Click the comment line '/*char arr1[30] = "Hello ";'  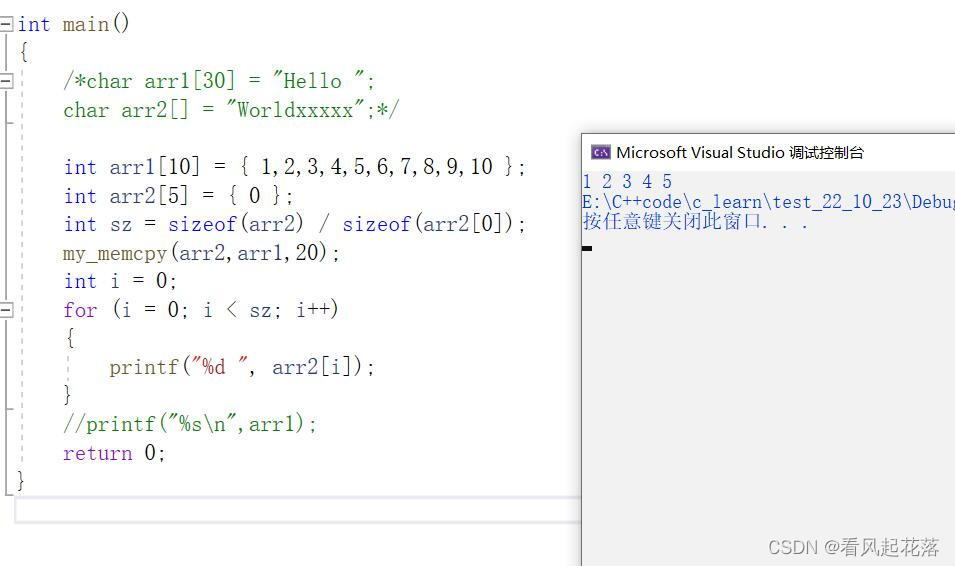[219, 81]
